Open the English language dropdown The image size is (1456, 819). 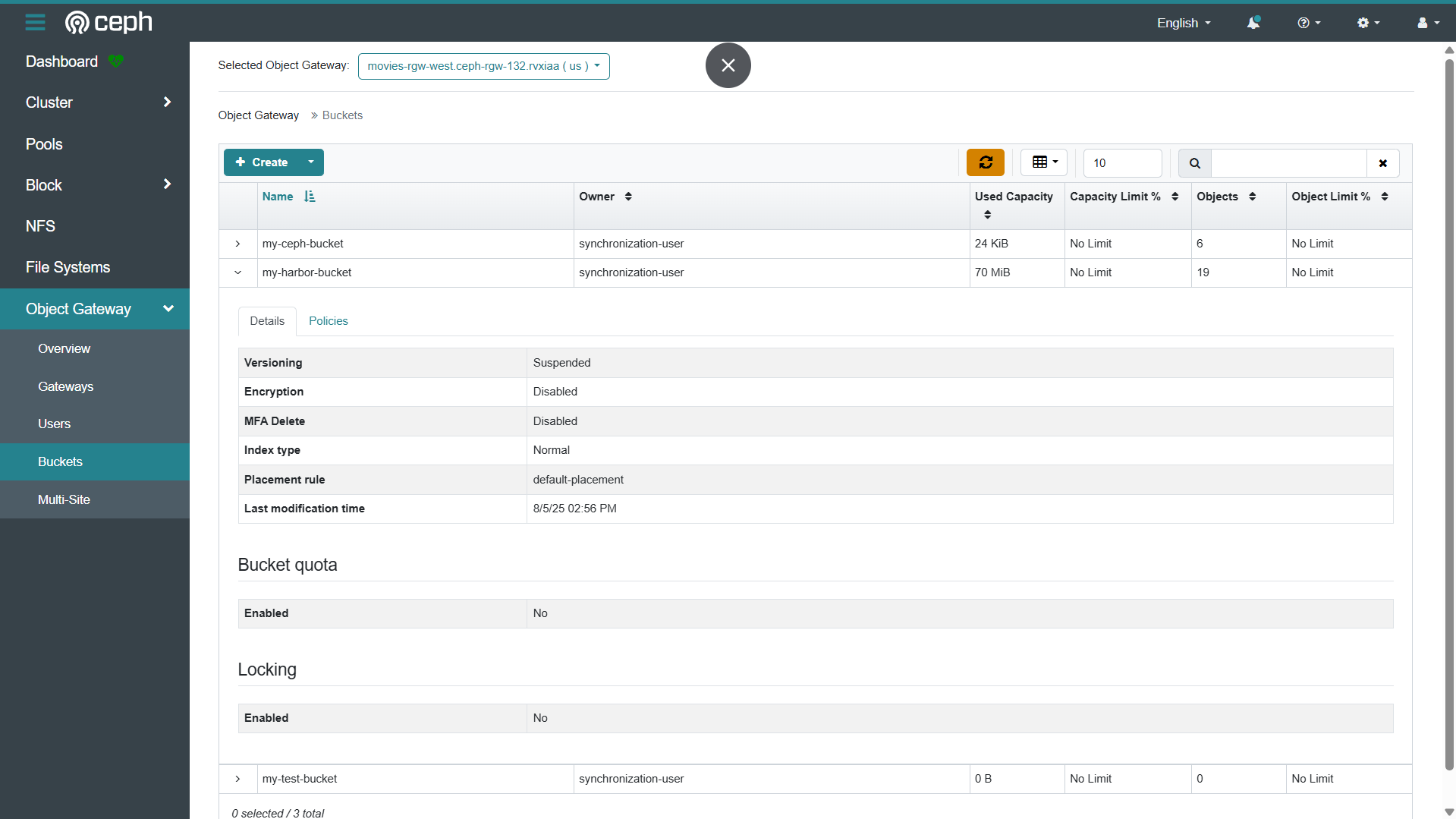point(1184,23)
